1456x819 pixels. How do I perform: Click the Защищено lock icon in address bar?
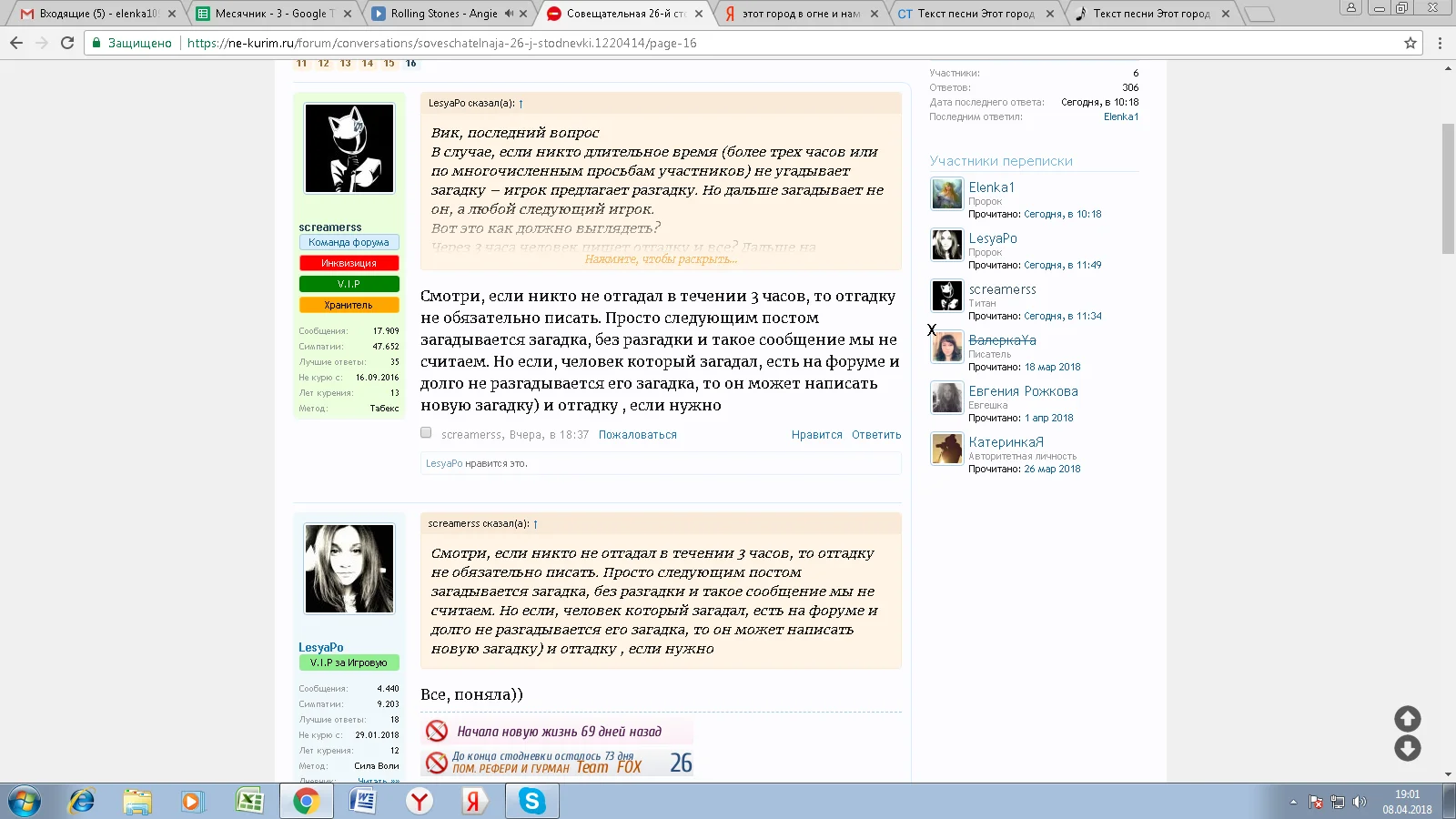click(96, 43)
